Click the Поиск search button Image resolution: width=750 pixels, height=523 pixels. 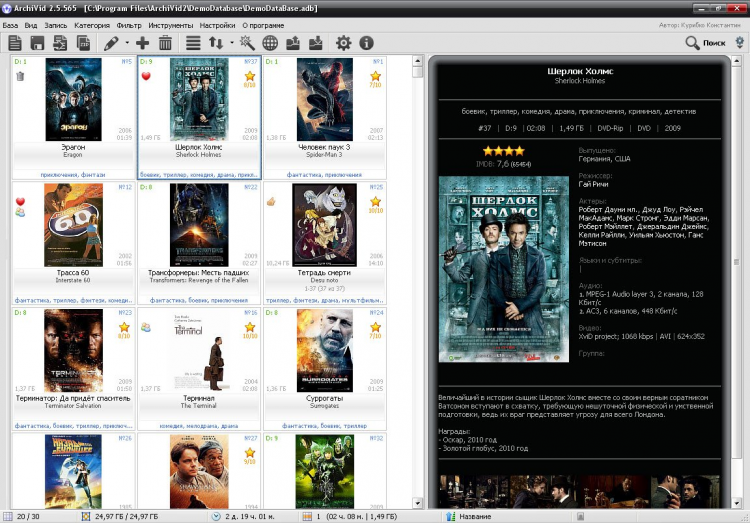[705, 43]
